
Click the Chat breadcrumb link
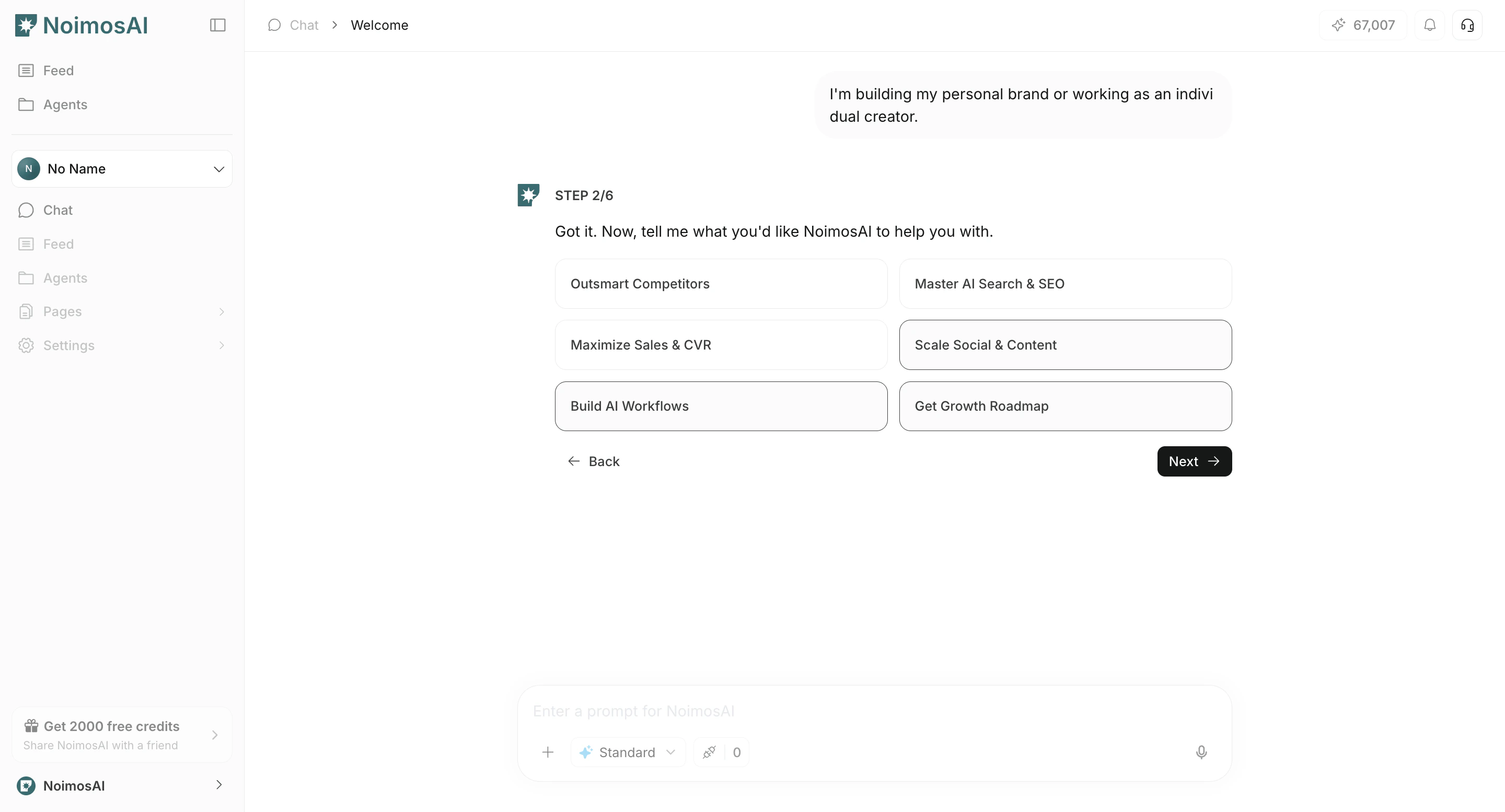coord(304,25)
